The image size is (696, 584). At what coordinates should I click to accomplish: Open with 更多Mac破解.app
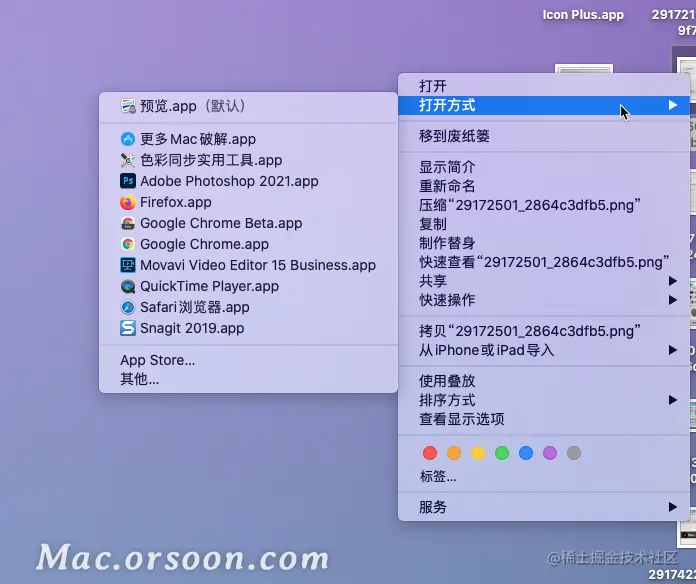(248, 139)
